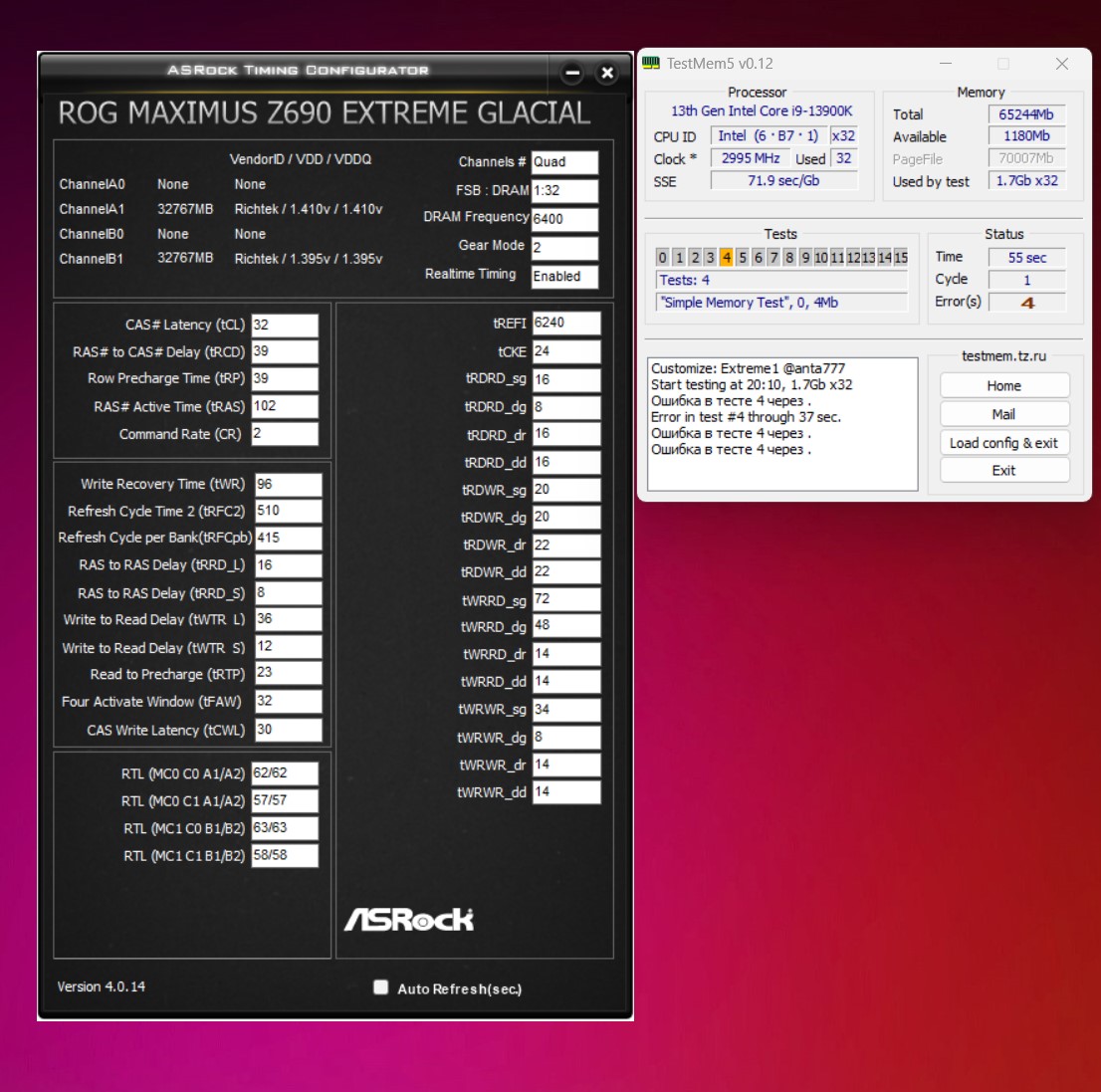This screenshot has width=1101, height=1092.
Task: Click the FSB : DRAM ratio field
Action: tap(564, 191)
